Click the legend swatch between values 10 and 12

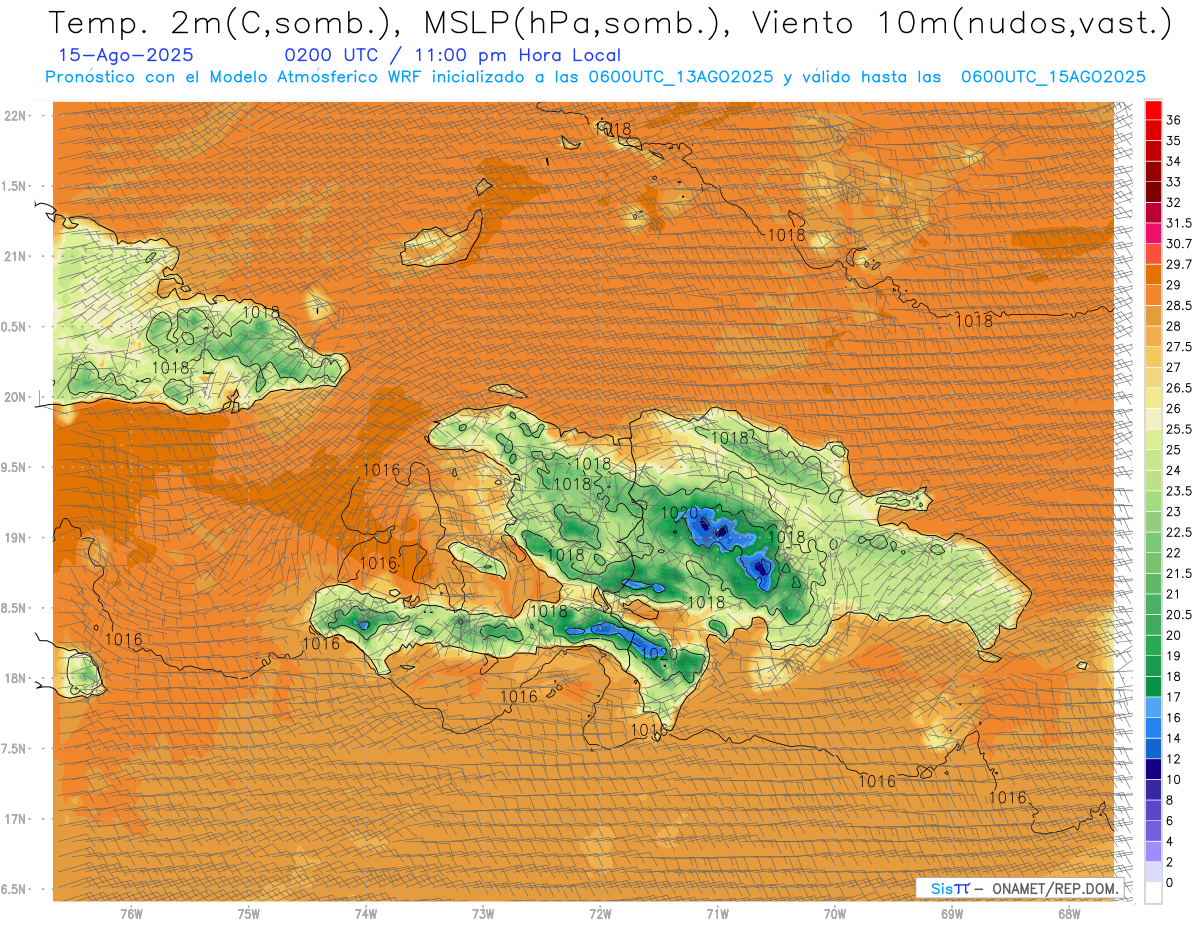pyautogui.click(x=1153, y=769)
